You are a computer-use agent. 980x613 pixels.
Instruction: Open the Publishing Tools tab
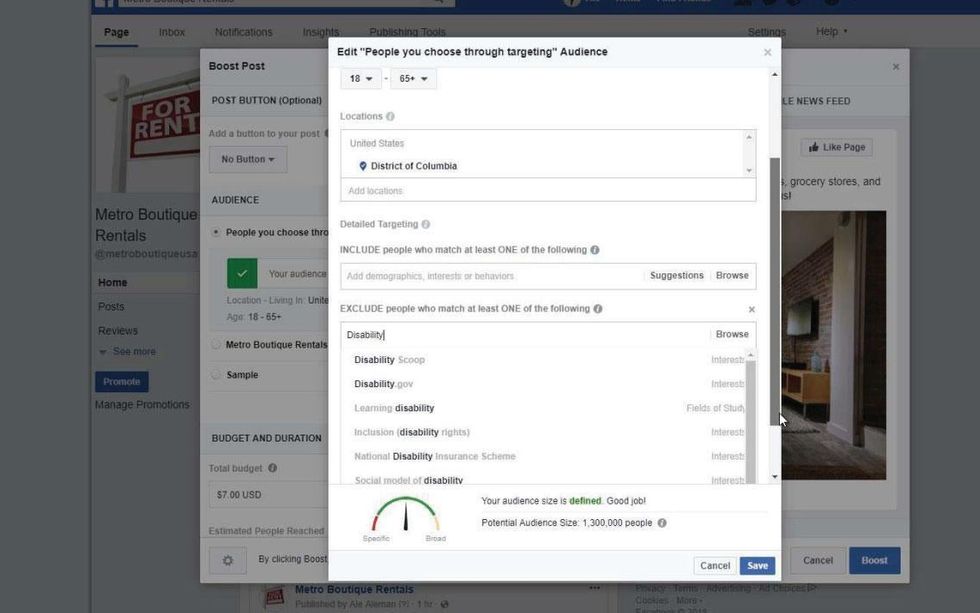tap(407, 32)
